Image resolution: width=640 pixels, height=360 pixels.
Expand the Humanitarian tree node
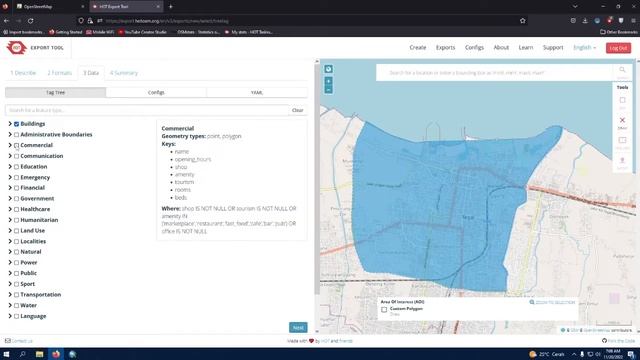10,220
